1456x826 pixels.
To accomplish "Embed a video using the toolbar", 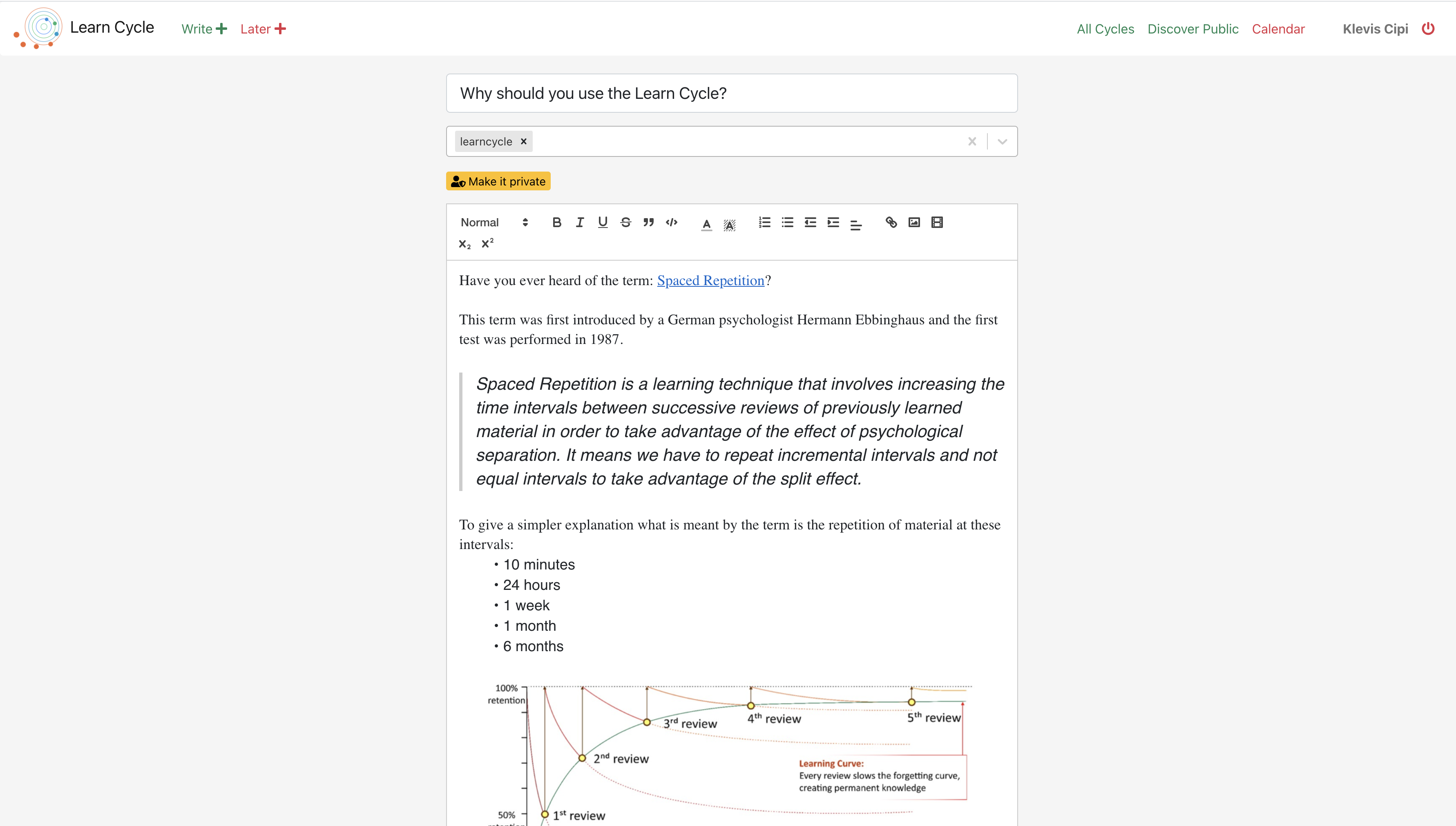I will coord(936,222).
